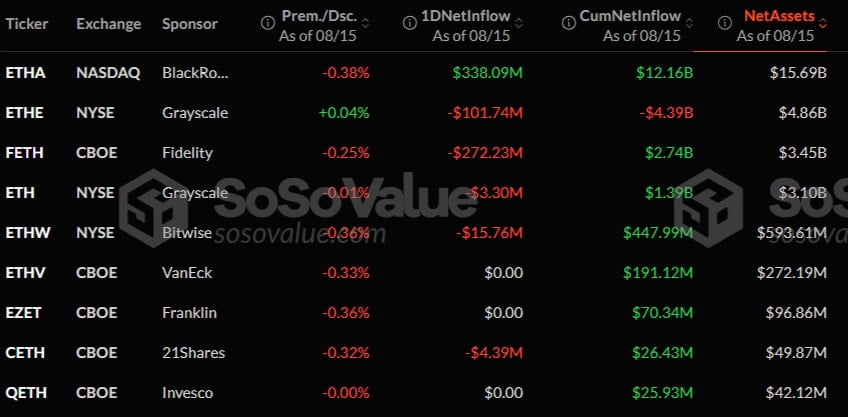Open the CETH ticker entry

25,352
